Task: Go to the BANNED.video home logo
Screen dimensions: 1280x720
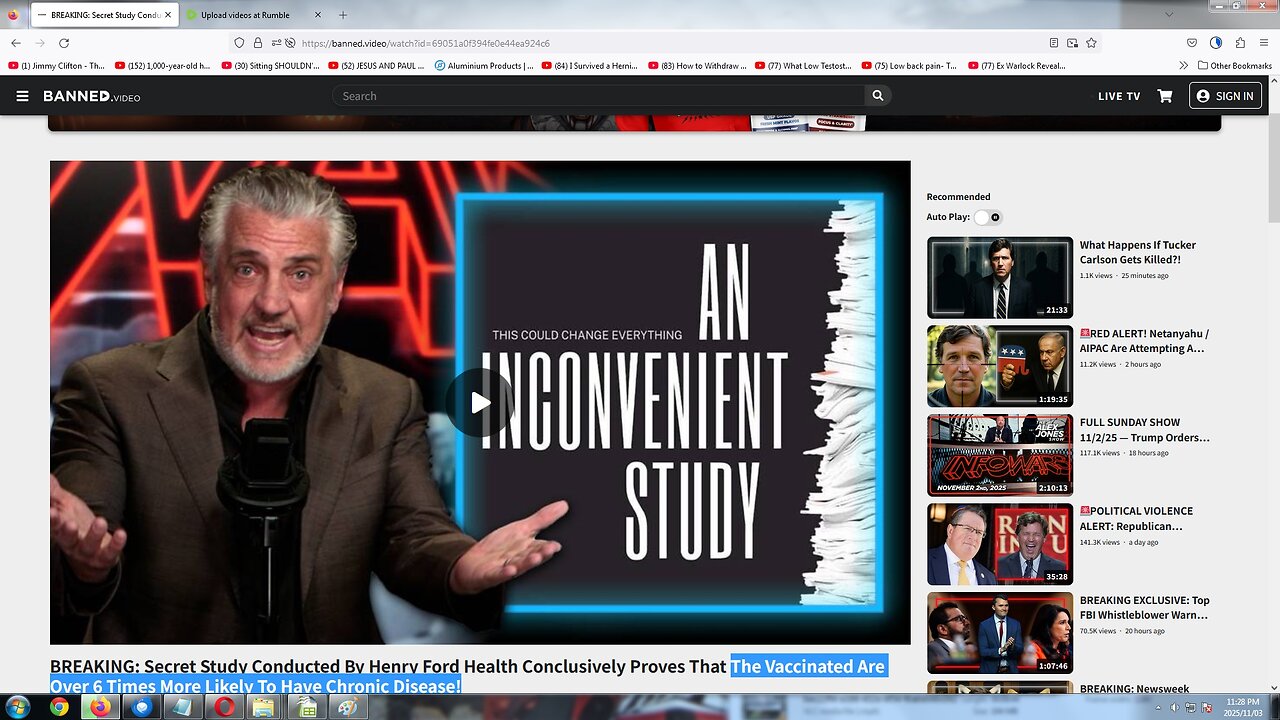Action: click(x=91, y=96)
